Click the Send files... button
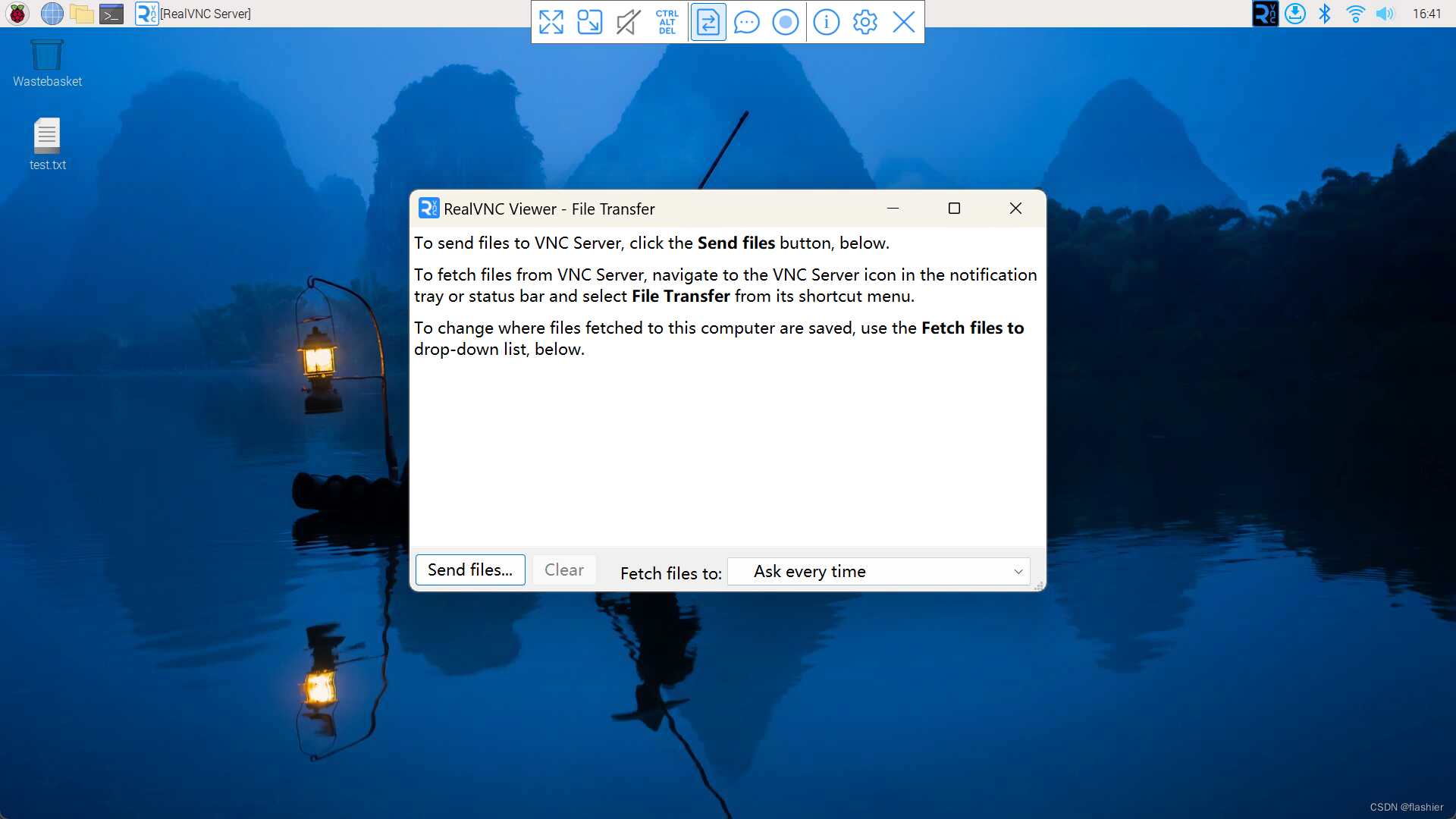Screen dimensions: 1456x819 (470, 570)
